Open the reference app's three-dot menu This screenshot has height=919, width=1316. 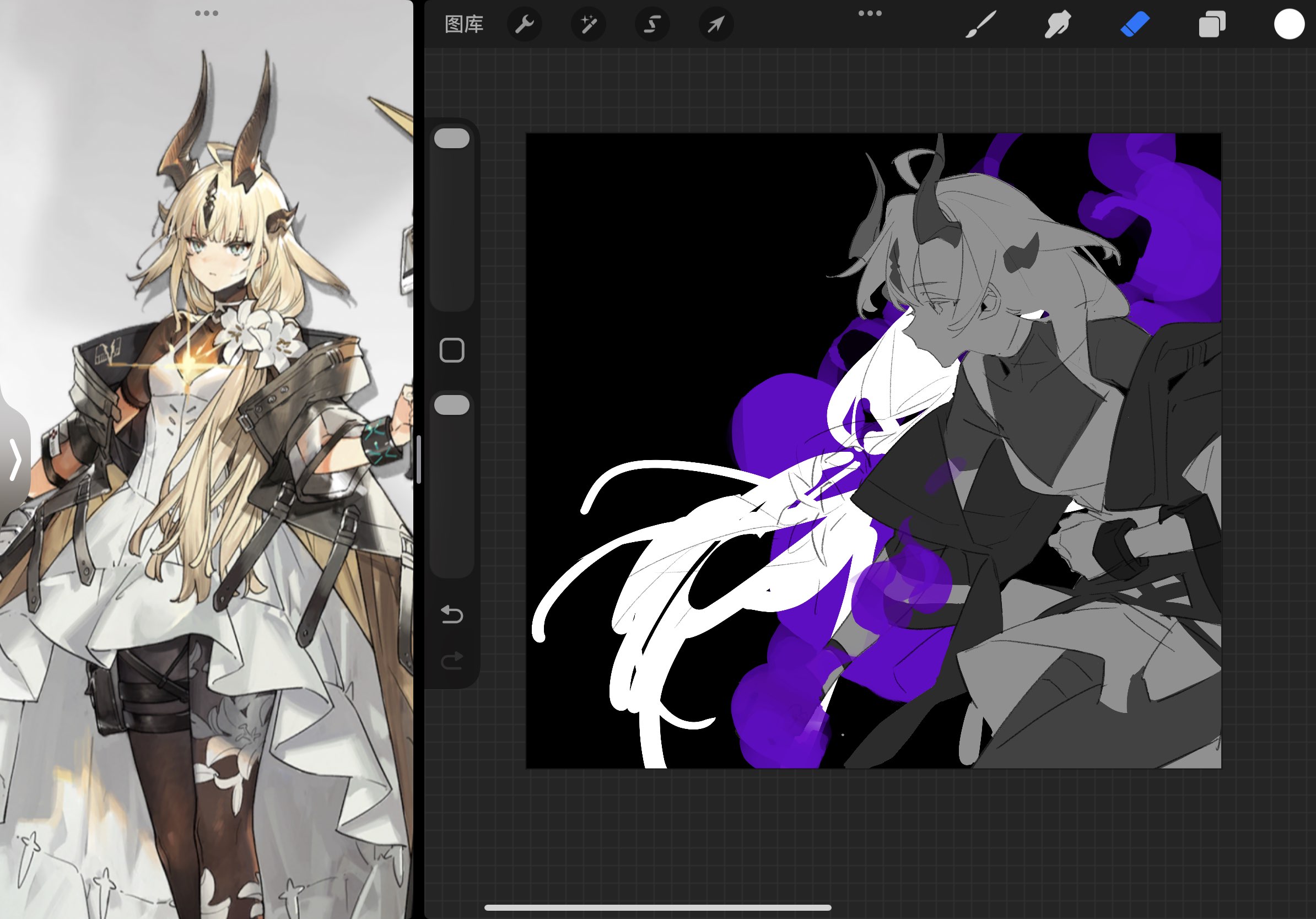(206, 13)
